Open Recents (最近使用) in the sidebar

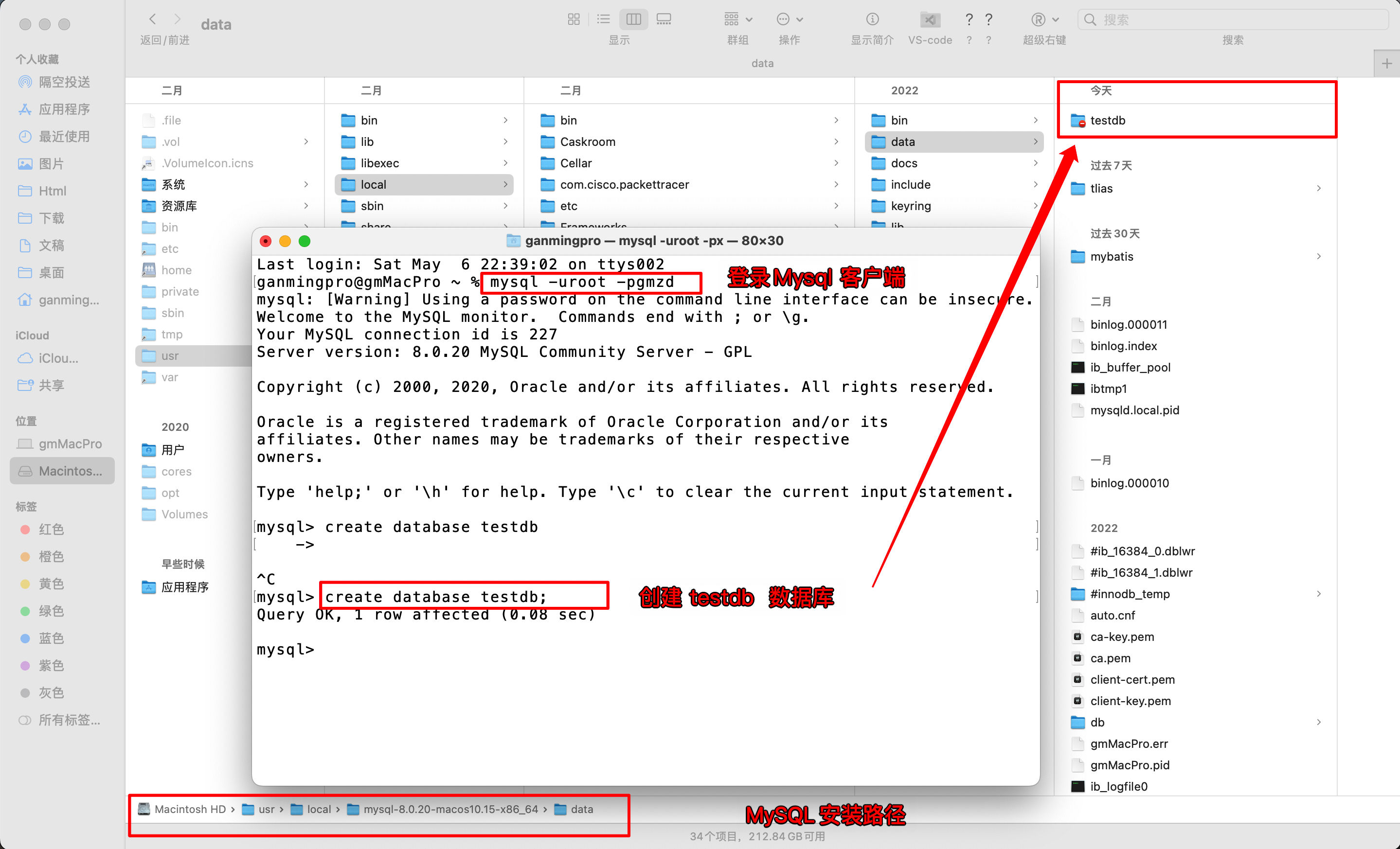[62, 137]
